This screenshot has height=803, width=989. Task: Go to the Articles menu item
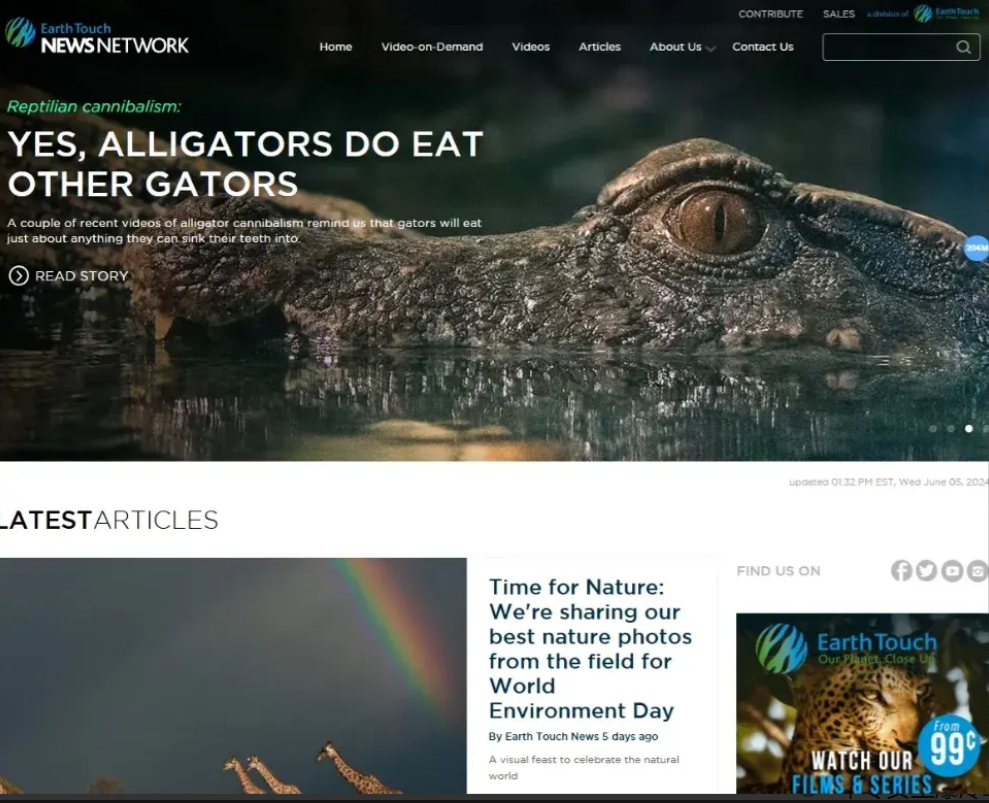[x=599, y=47]
